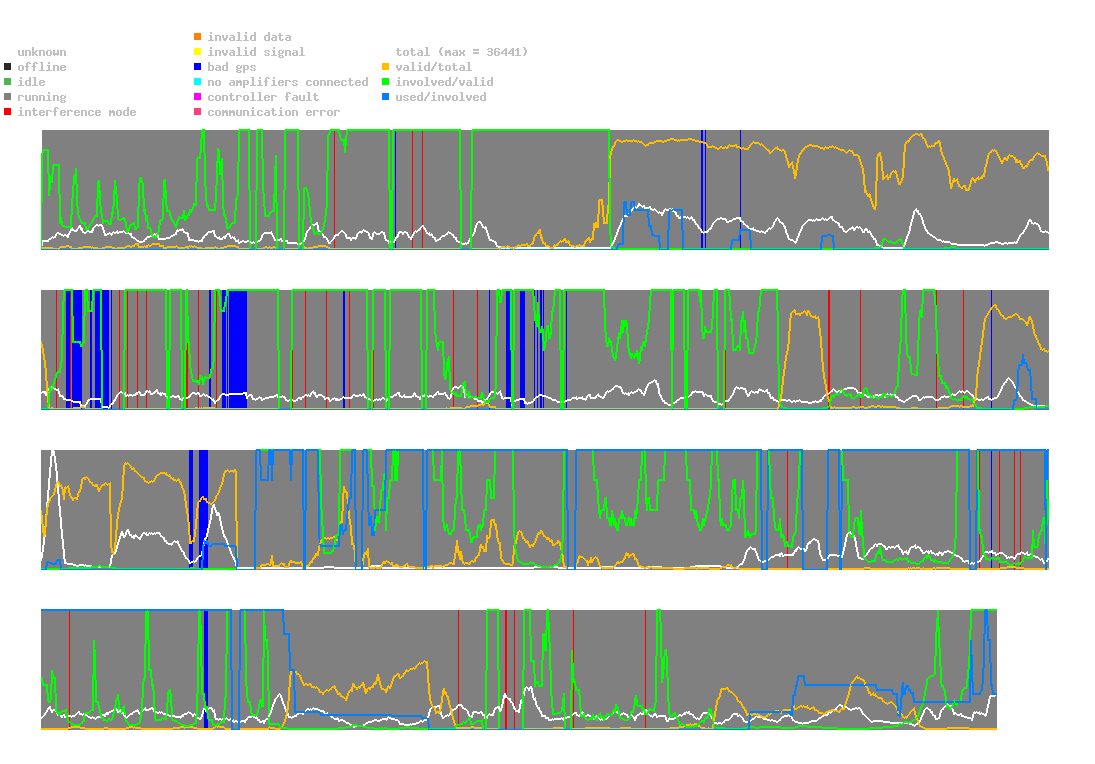Image resolution: width=1095 pixels, height=764 pixels.
Task: Click the first (top) status chart
Action: click(545, 189)
